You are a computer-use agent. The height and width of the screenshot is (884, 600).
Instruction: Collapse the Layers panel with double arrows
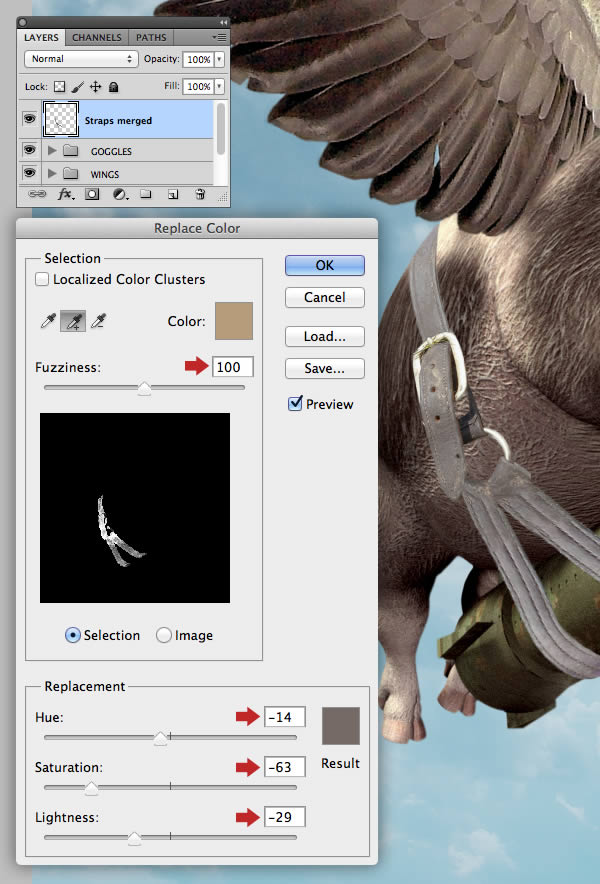tap(223, 23)
